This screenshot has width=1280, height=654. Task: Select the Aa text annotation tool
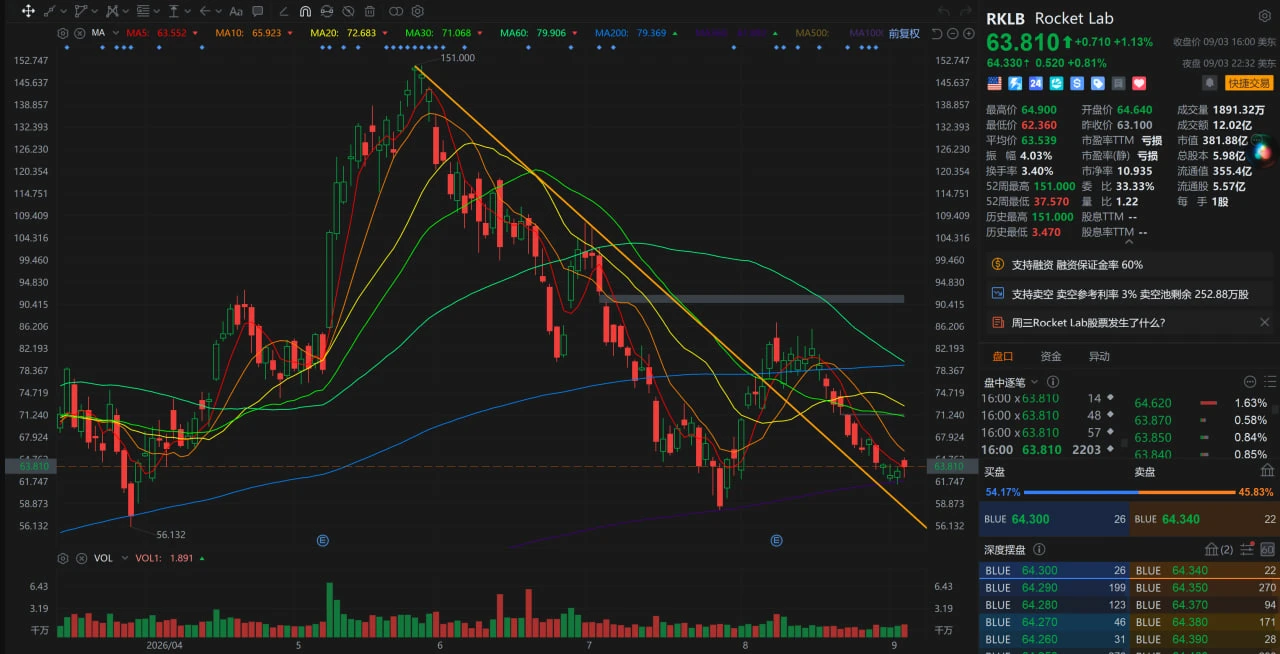[236, 11]
